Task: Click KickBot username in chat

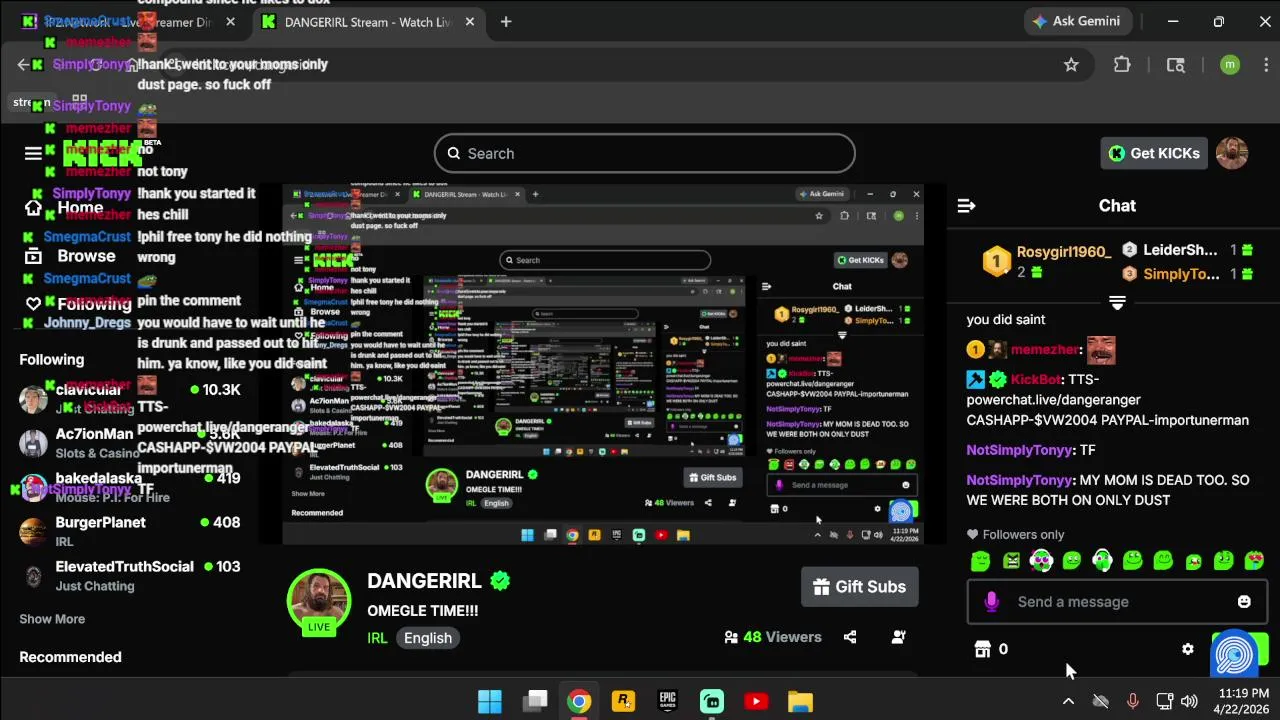Action: [1035, 379]
